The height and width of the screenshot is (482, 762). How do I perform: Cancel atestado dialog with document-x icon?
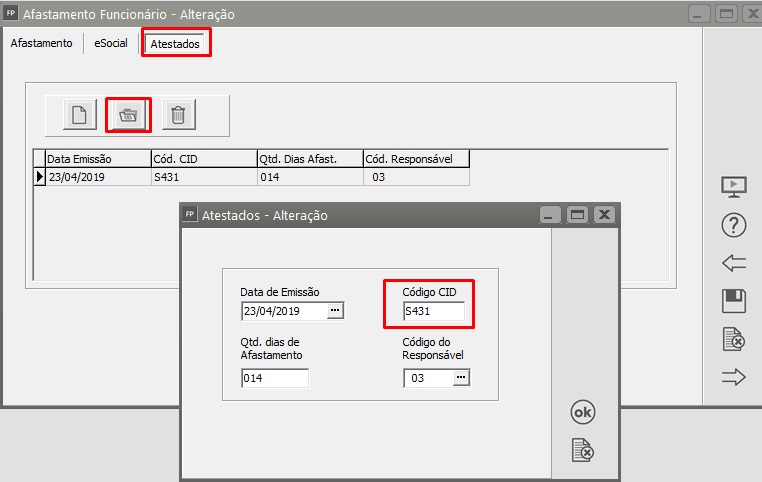583,450
